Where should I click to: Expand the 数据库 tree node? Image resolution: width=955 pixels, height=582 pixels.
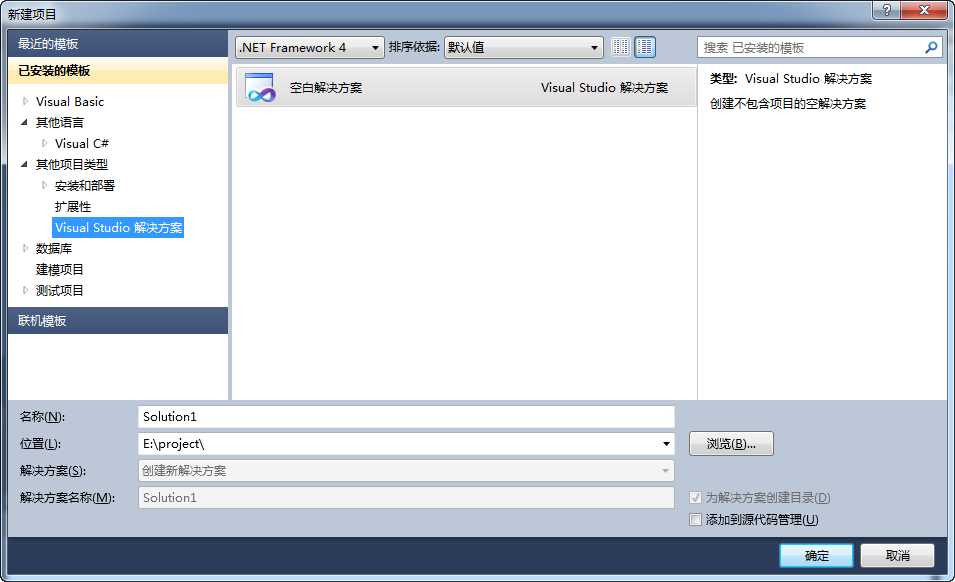(25, 248)
